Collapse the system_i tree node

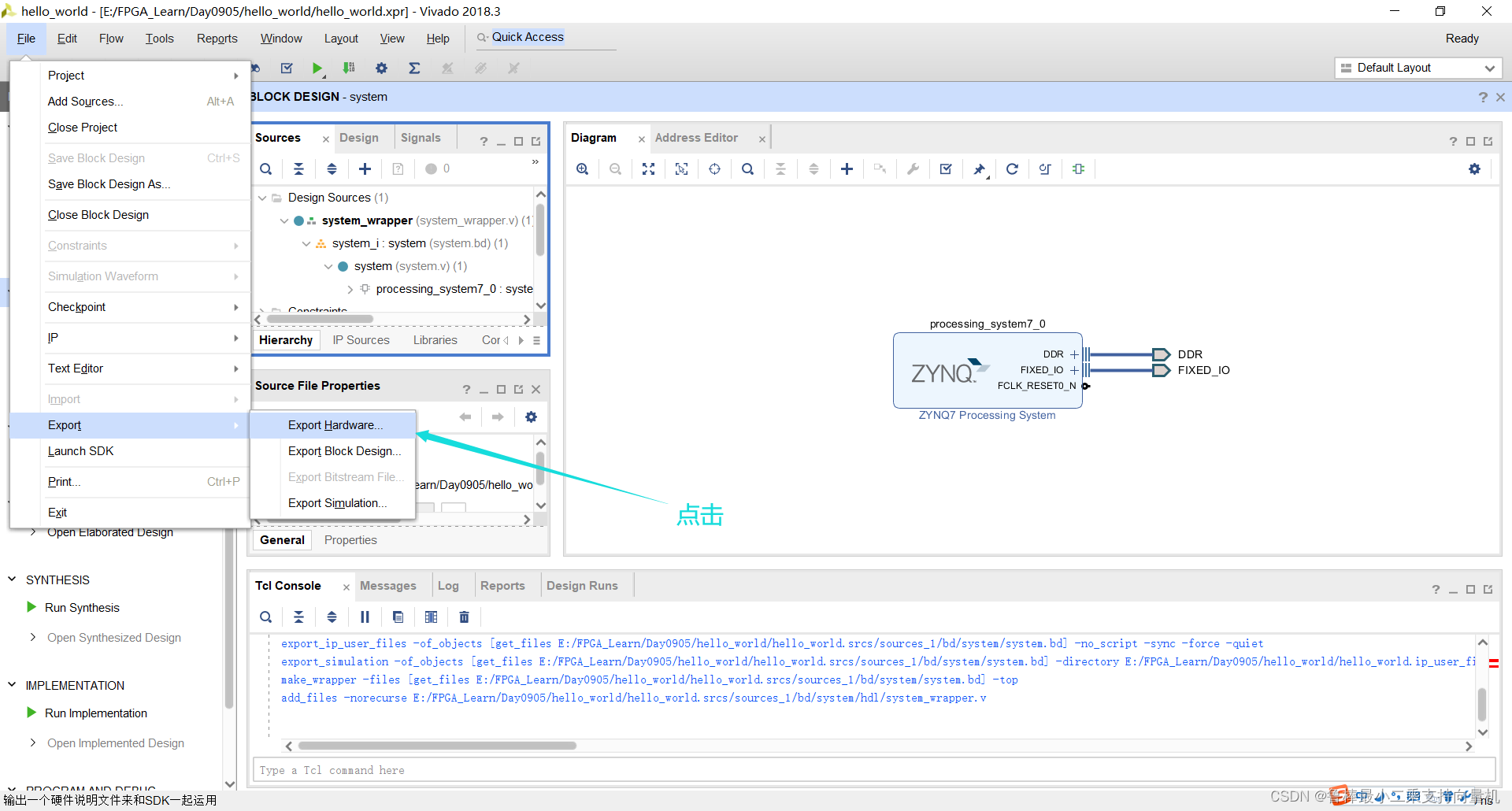[x=306, y=243]
